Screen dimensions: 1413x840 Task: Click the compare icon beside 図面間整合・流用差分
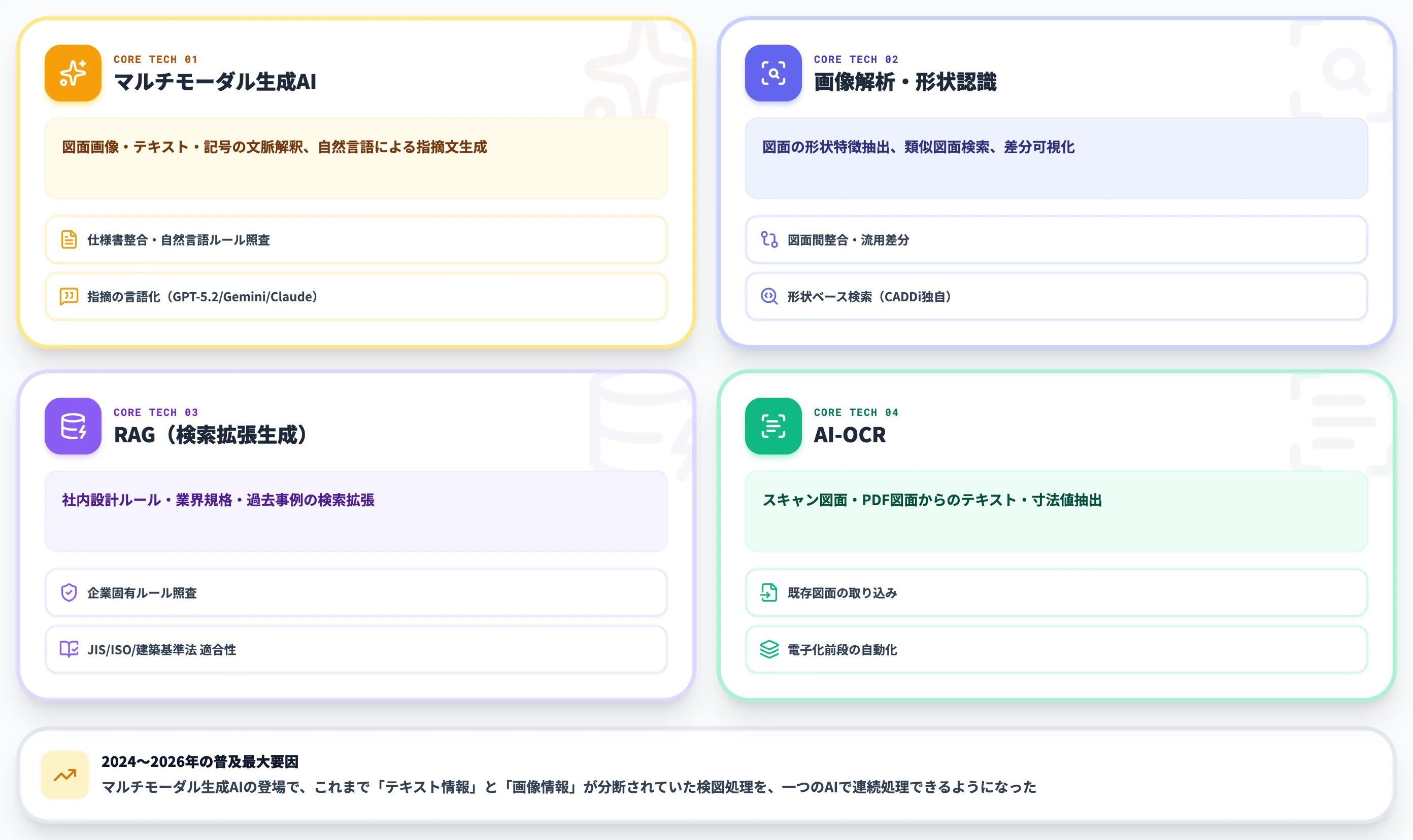769,239
